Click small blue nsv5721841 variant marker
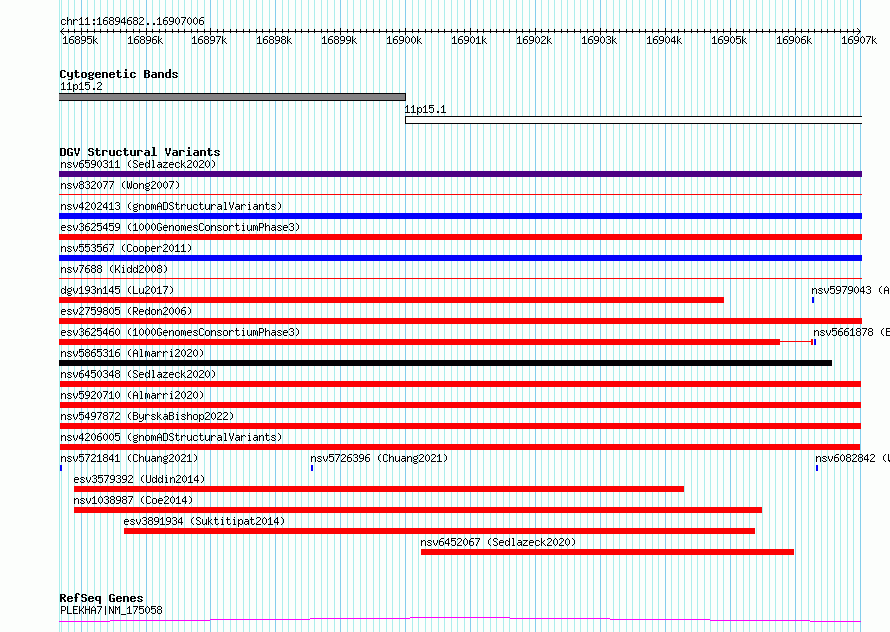Viewport: 890px width, 632px height. point(61,468)
